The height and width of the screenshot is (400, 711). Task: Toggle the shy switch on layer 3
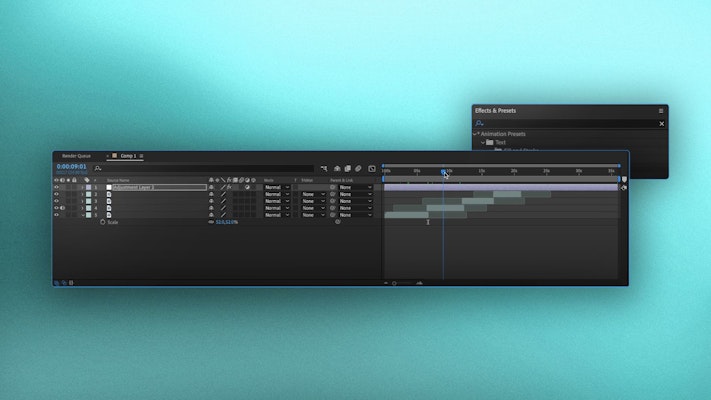(211, 201)
